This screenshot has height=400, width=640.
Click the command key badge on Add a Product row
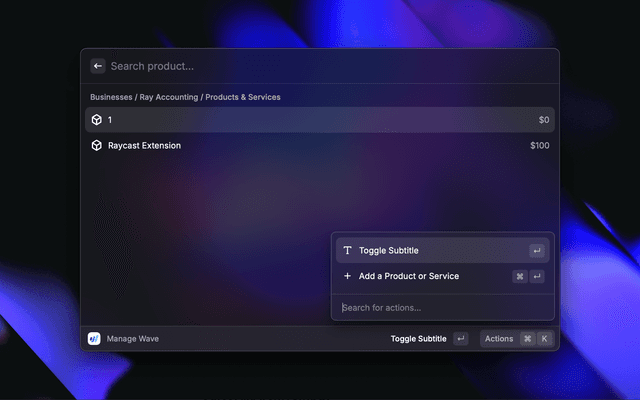pos(520,276)
